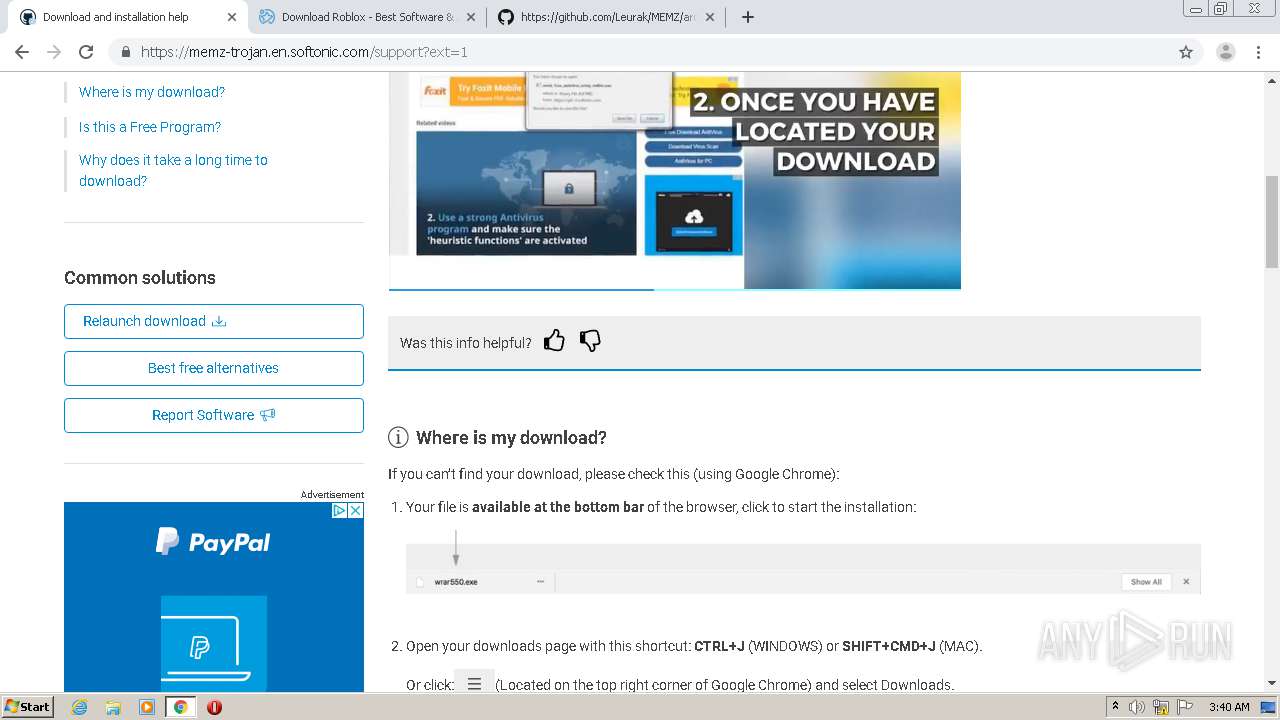
Task: Click the scrollbar down arrow
Action: pos(1272,684)
